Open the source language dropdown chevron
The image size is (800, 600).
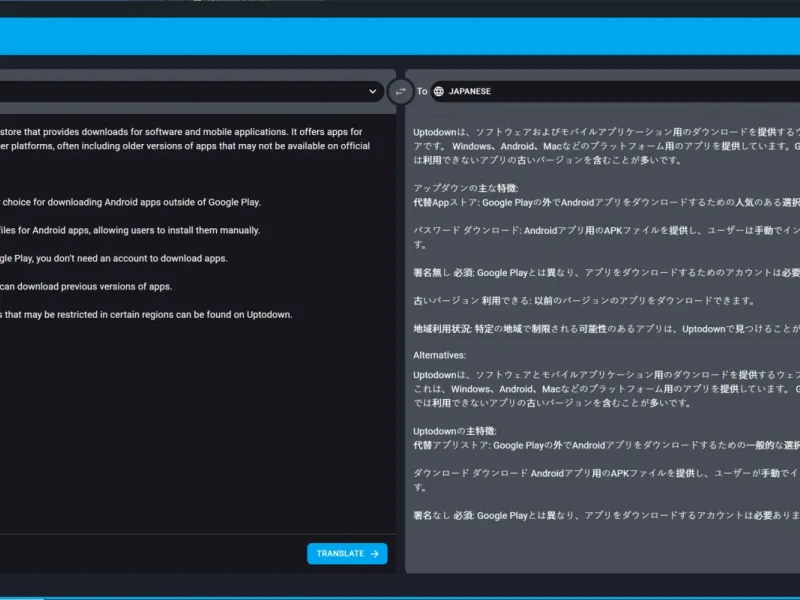[x=373, y=91]
